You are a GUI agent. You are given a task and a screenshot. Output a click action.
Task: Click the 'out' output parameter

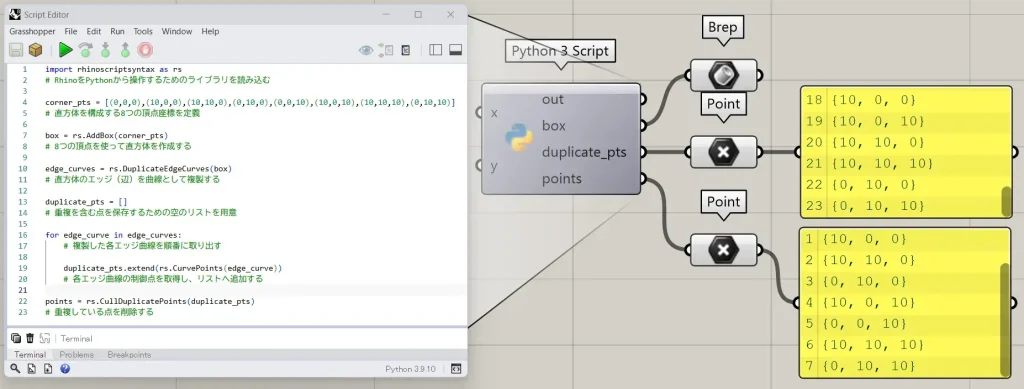coord(552,99)
